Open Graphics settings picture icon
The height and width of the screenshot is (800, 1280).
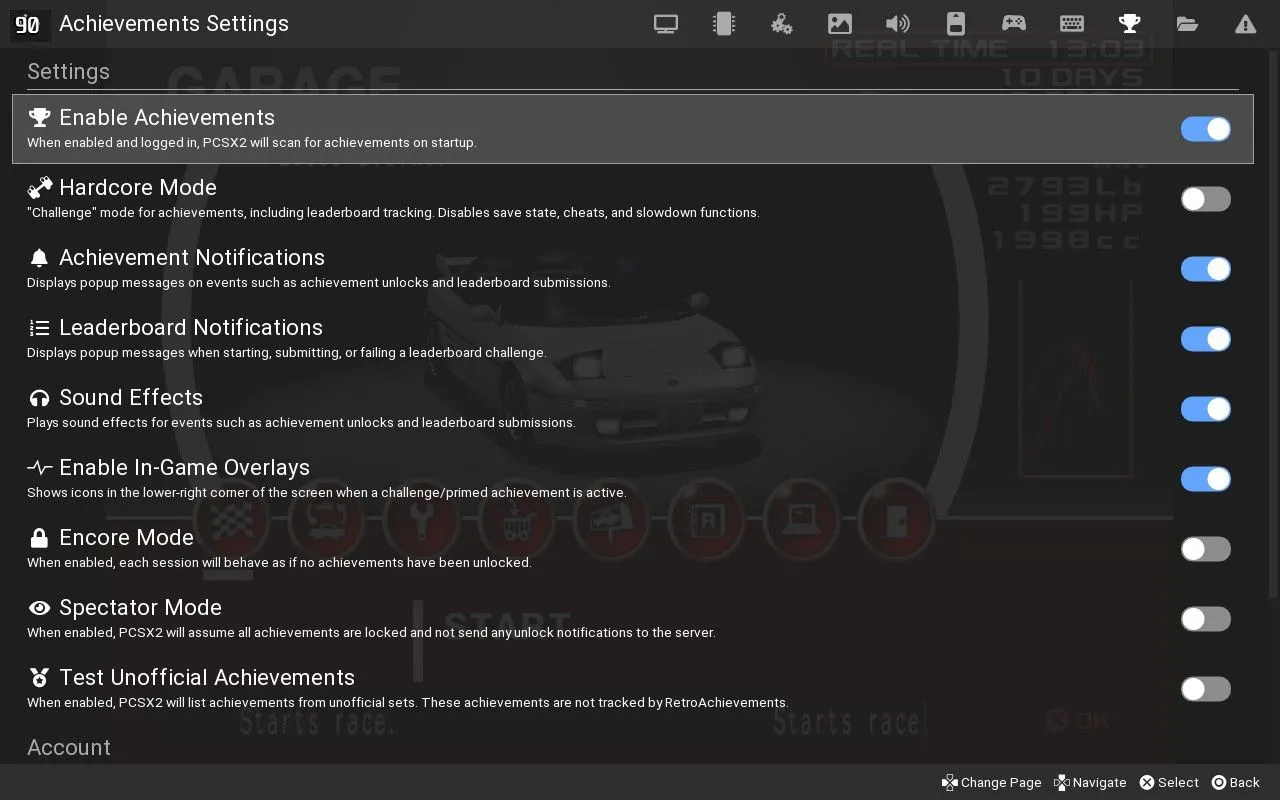[840, 24]
